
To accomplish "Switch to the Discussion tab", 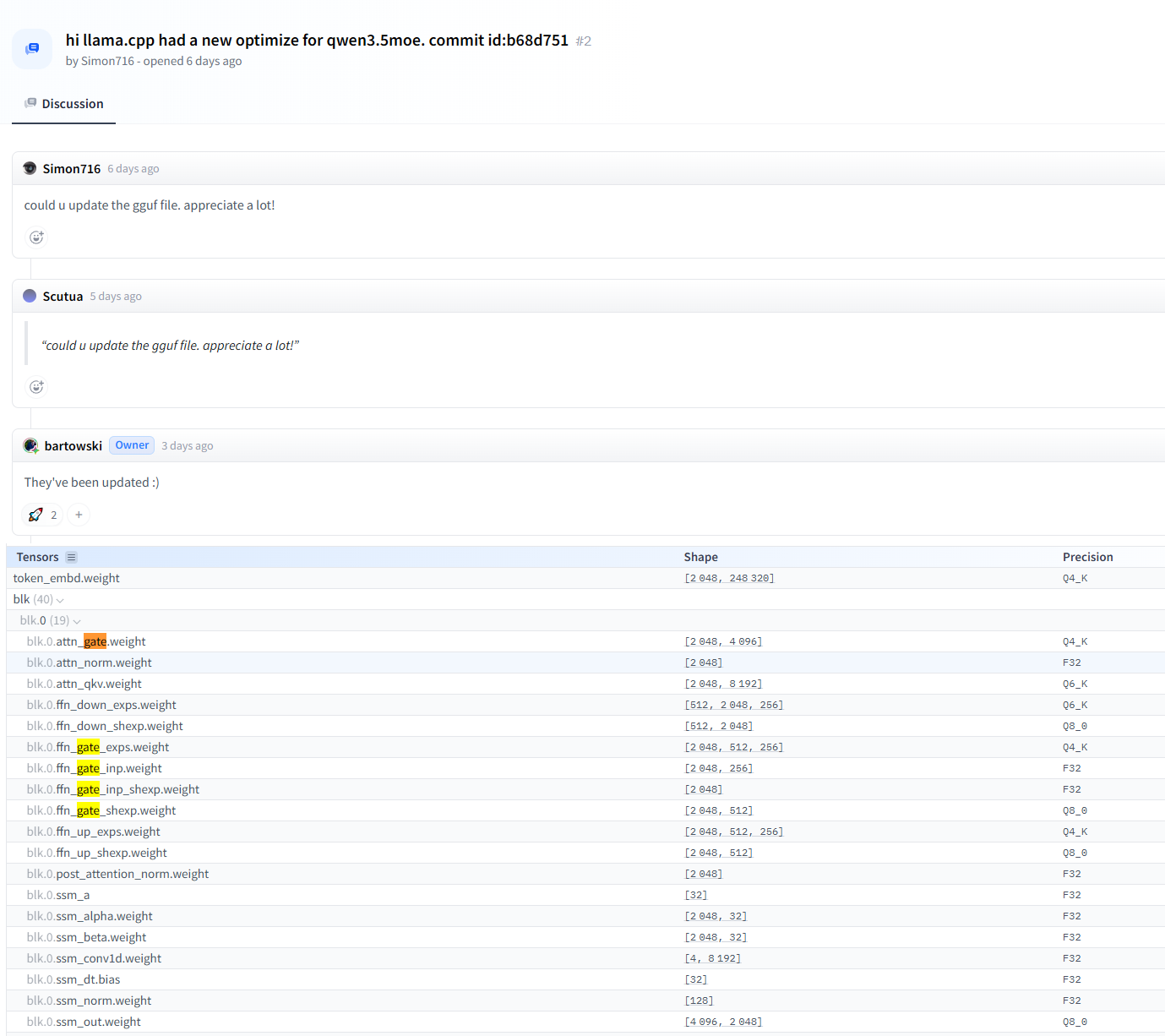I will click(63, 104).
